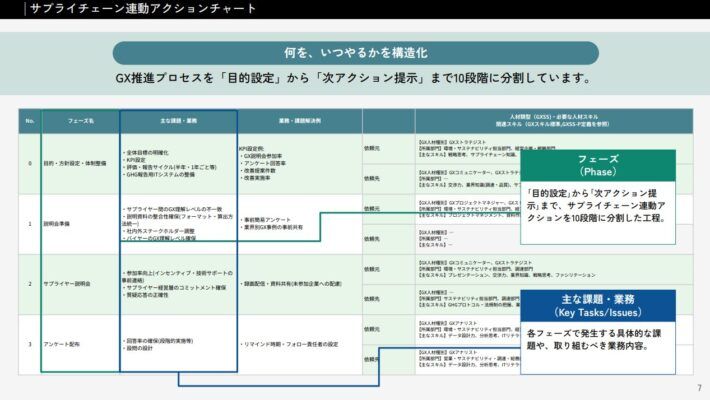The width and height of the screenshot is (710, 400).
Task: Click the No. column header
Action: [x=30, y=121]
